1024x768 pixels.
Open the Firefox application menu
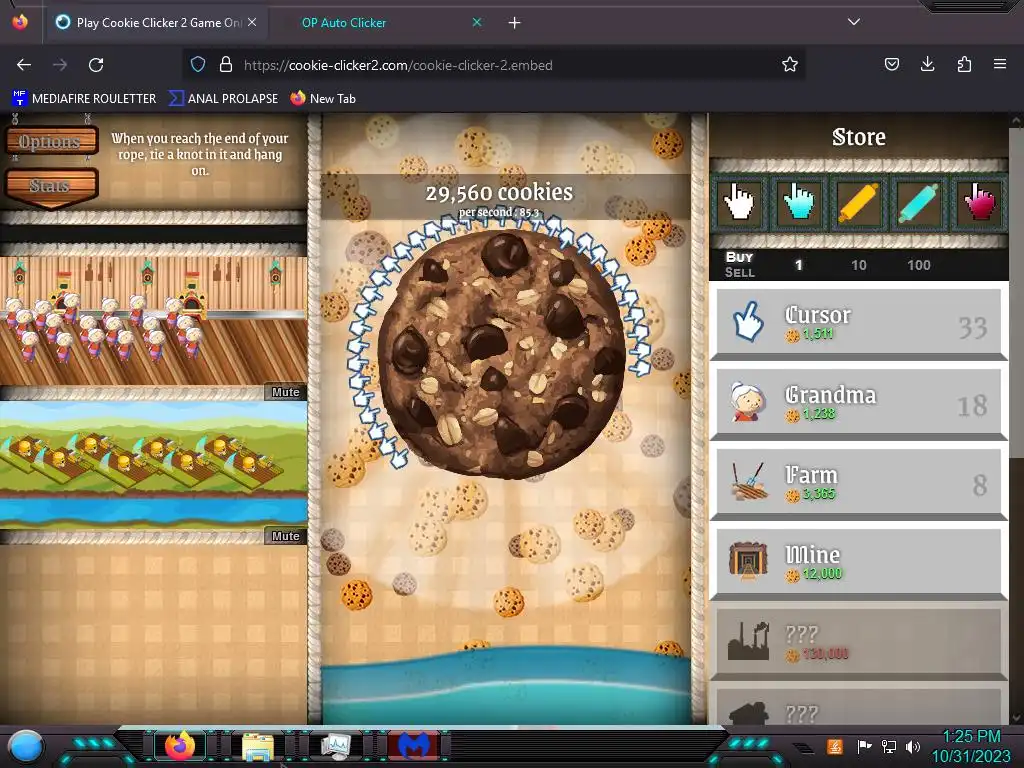[1000, 64]
